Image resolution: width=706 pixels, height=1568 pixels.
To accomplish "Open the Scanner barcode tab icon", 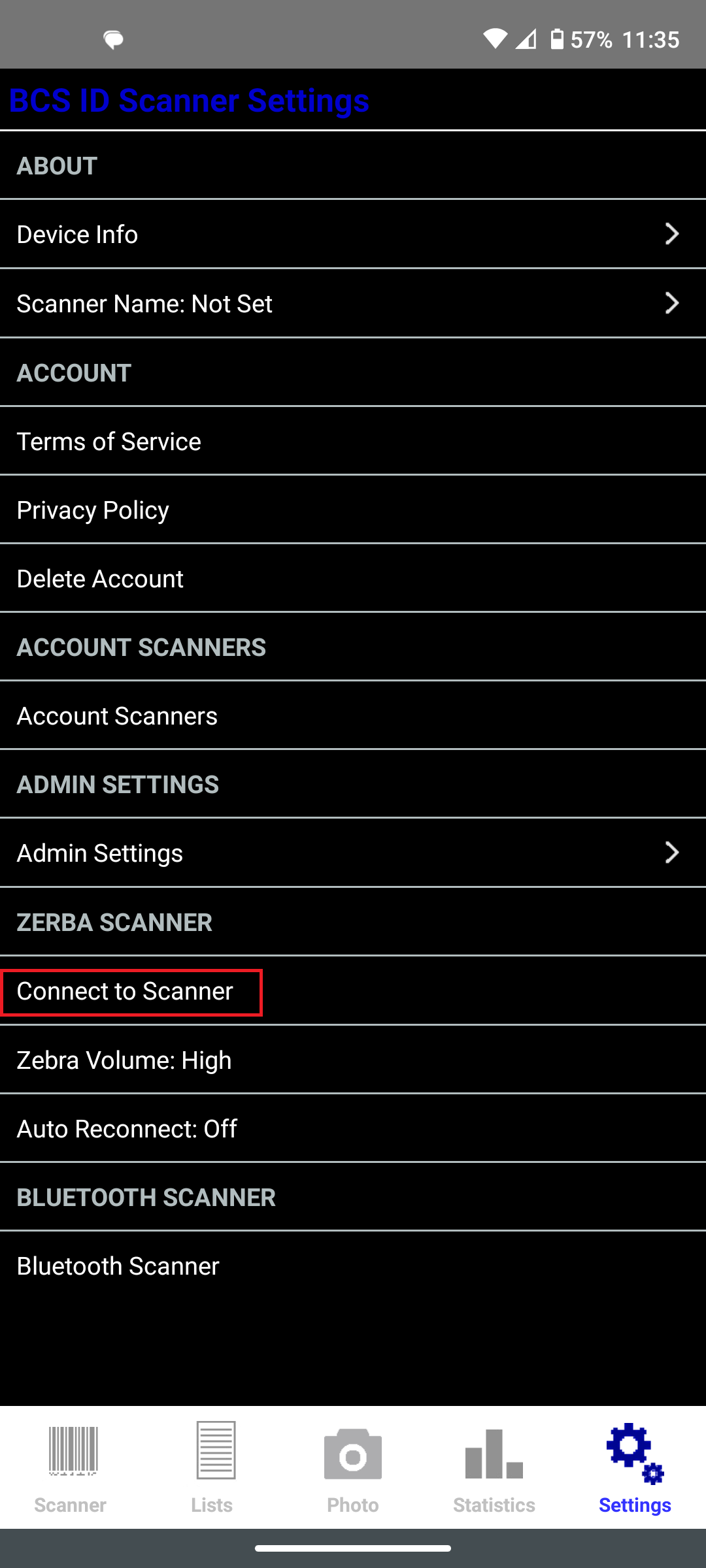I will coord(73,1452).
